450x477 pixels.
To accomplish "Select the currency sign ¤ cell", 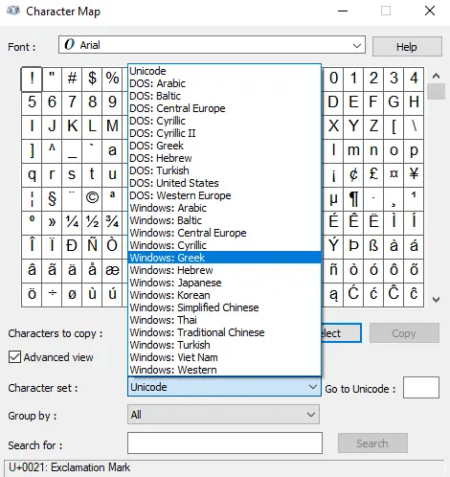I will (x=394, y=174).
